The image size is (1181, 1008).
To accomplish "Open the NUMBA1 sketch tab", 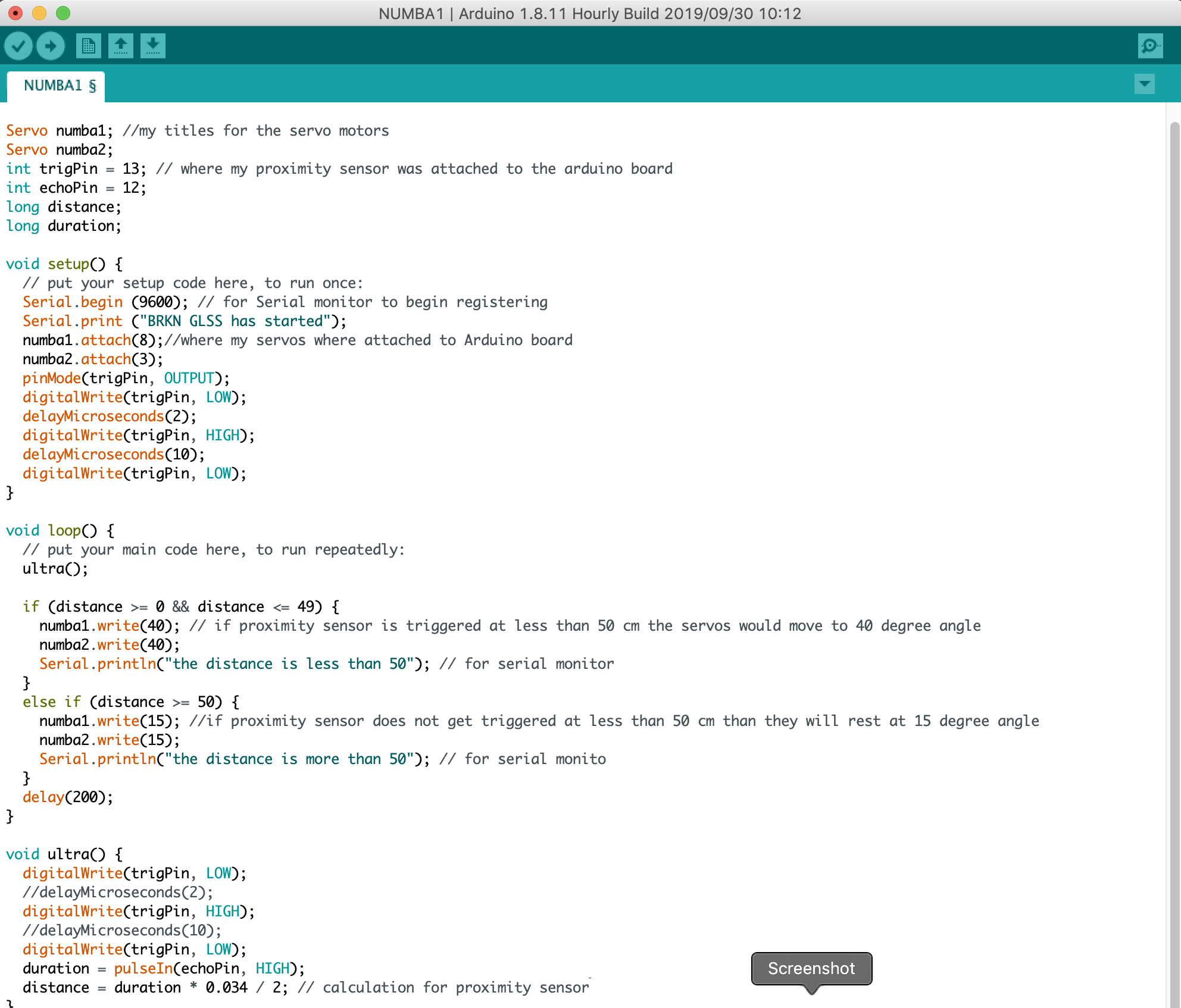I will point(55,85).
